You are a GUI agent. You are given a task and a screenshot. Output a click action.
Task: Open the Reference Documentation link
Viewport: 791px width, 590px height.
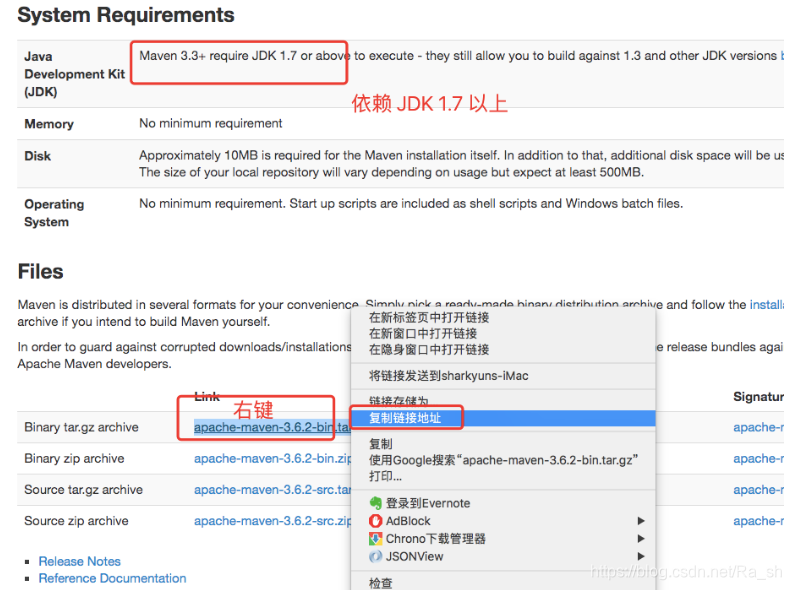point(112,578)
